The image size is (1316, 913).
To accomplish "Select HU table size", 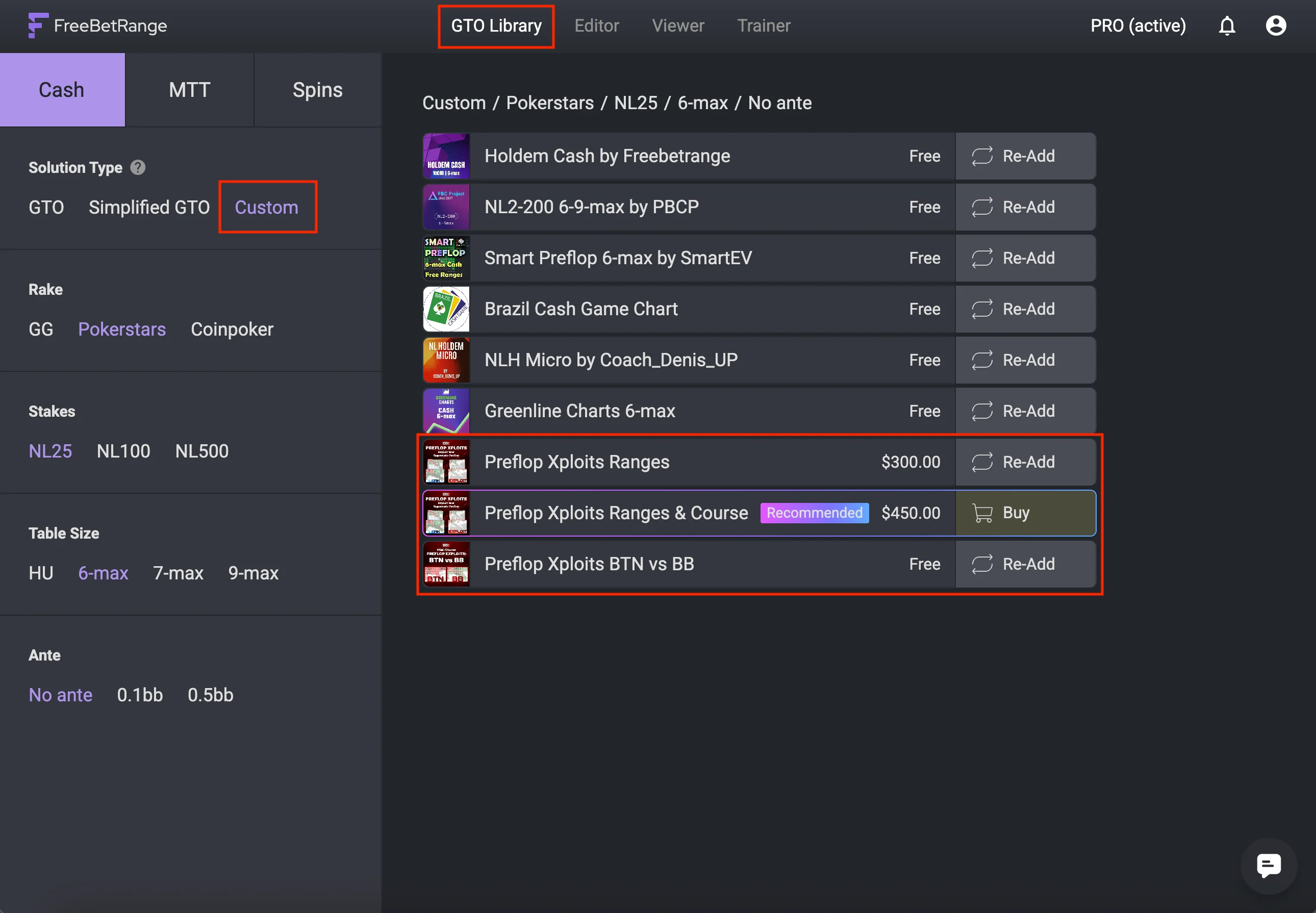I will tap(41, 573).
